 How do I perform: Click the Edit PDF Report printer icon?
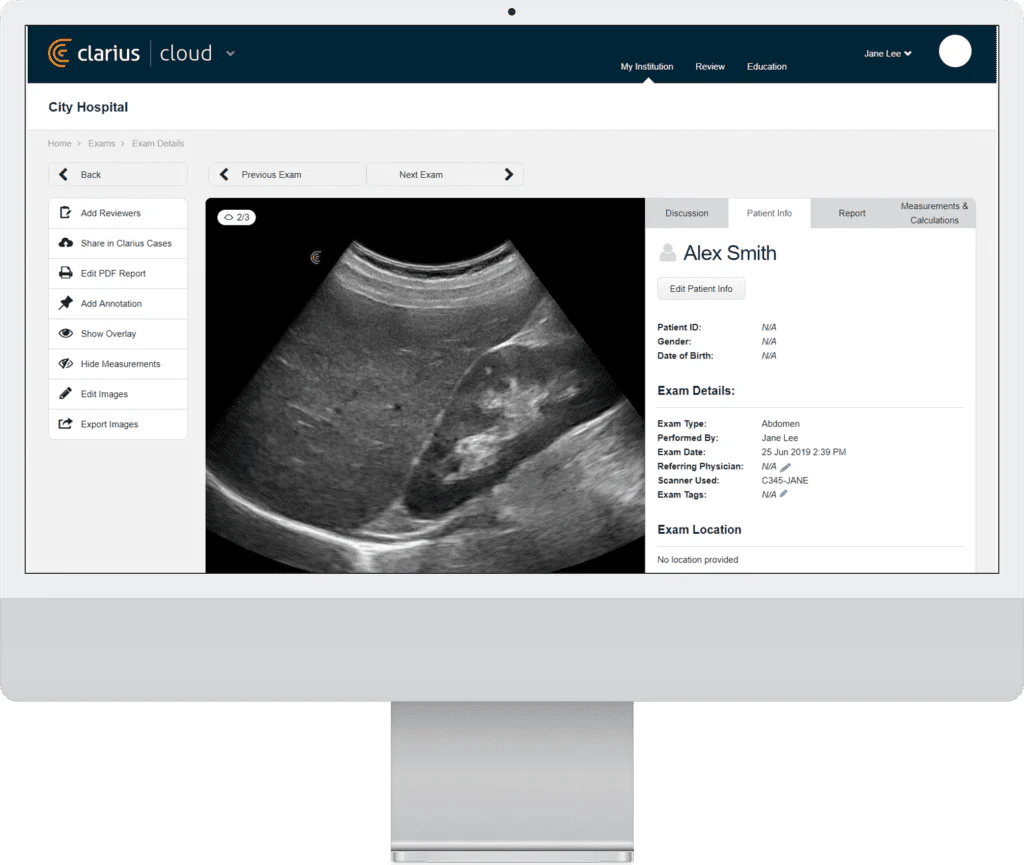[66, 273]
